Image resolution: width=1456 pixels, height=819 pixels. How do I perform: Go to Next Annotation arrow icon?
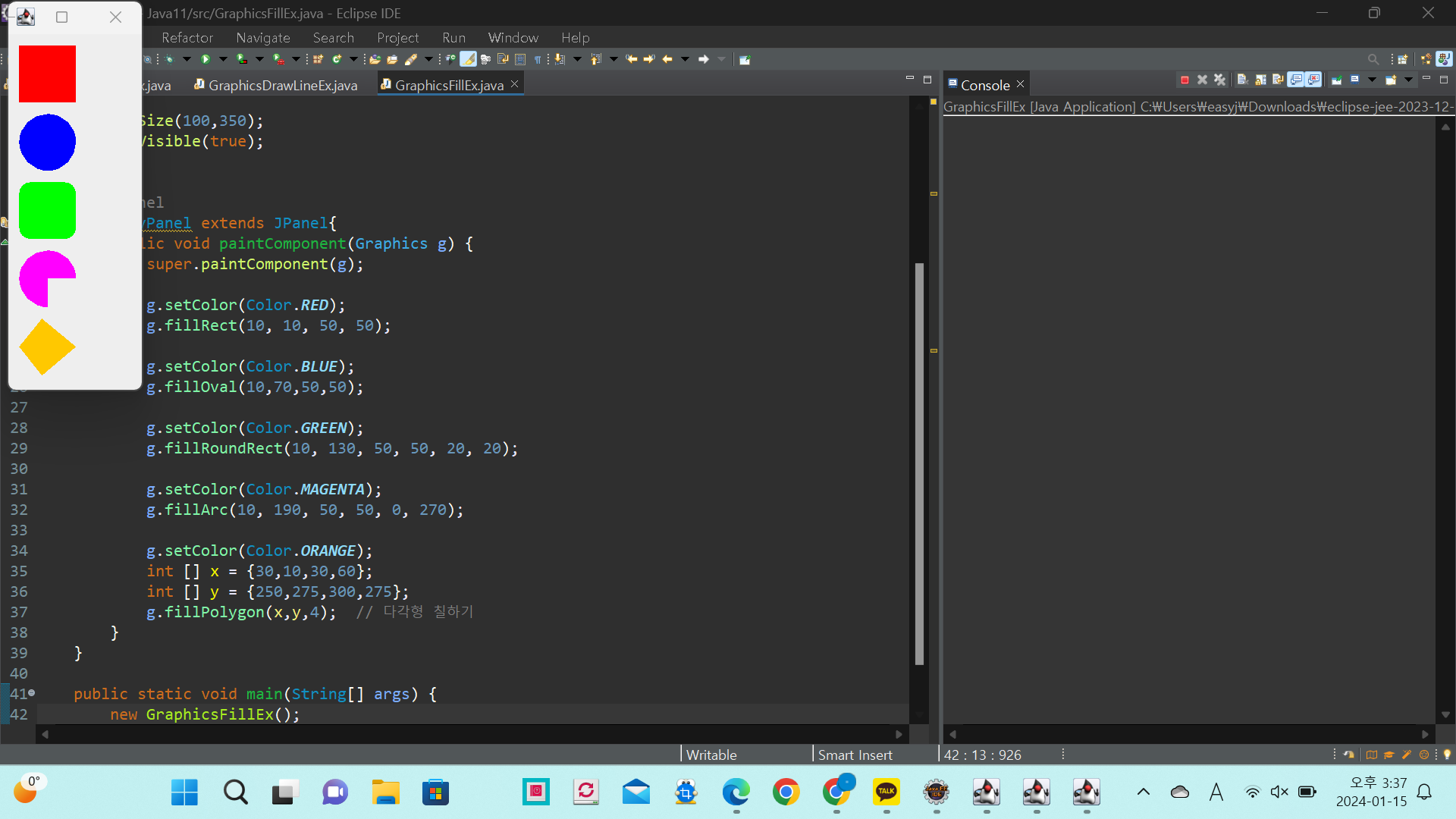coord(560,59)
